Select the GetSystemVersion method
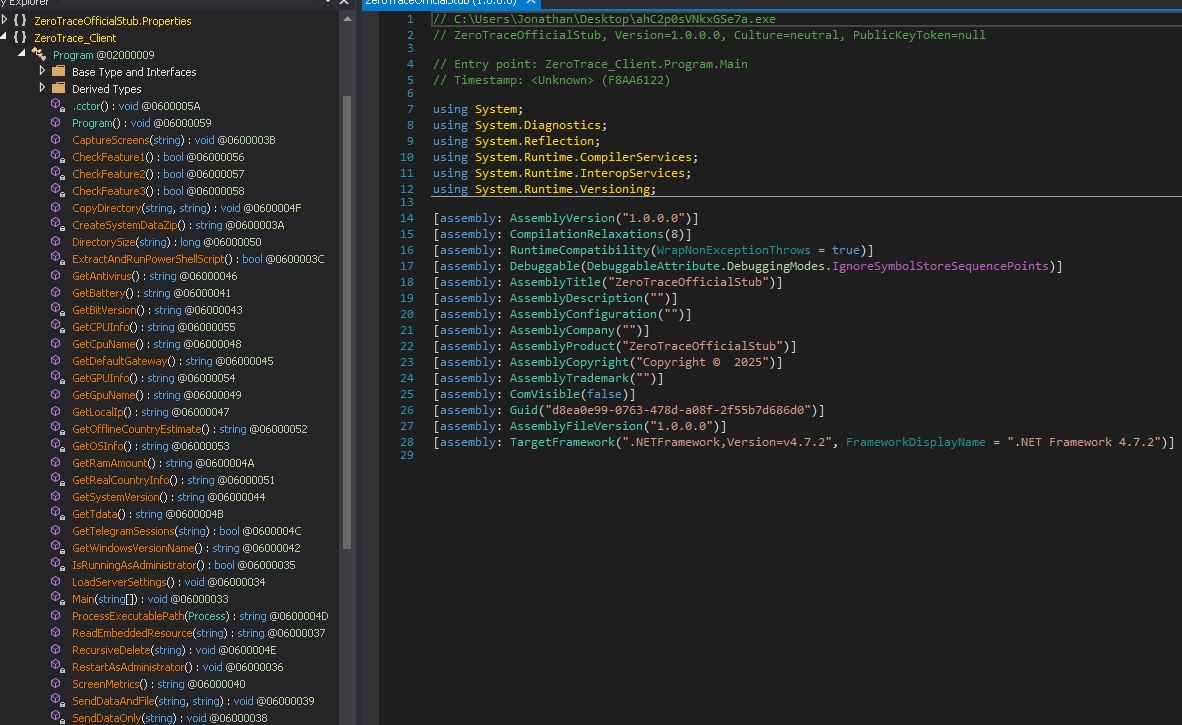Screen dimensions: 1182x725 click(168, 497)
